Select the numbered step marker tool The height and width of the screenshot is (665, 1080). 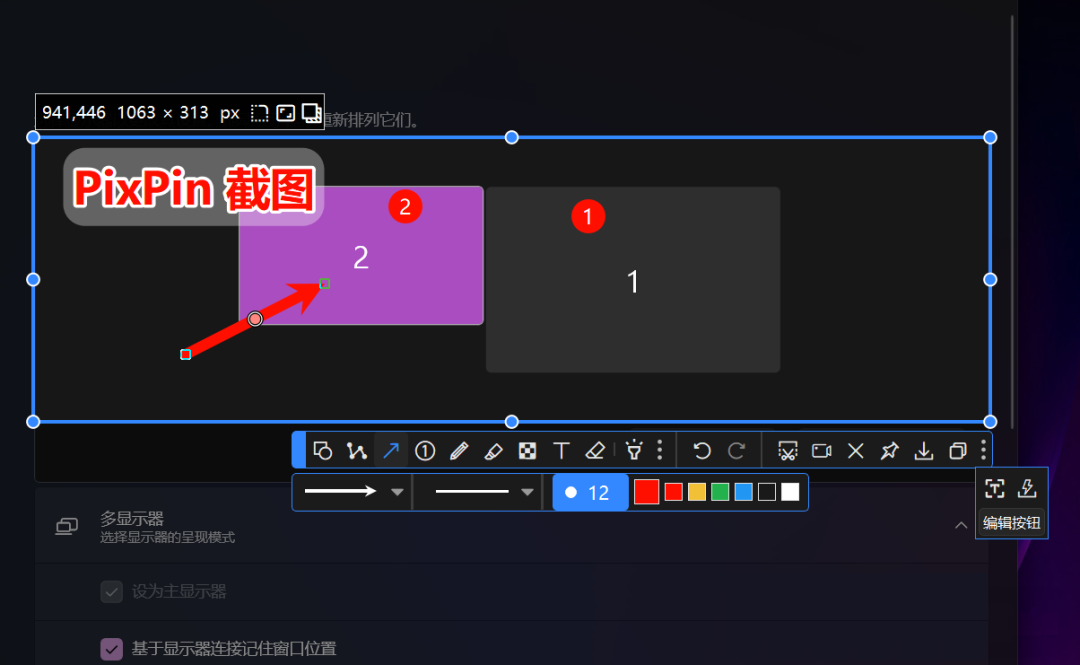(x=425, y=451)
